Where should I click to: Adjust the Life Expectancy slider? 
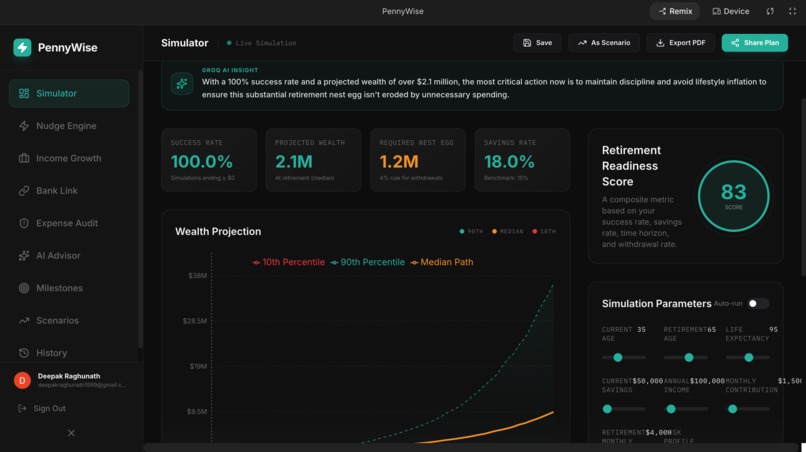tap(747, 357)
